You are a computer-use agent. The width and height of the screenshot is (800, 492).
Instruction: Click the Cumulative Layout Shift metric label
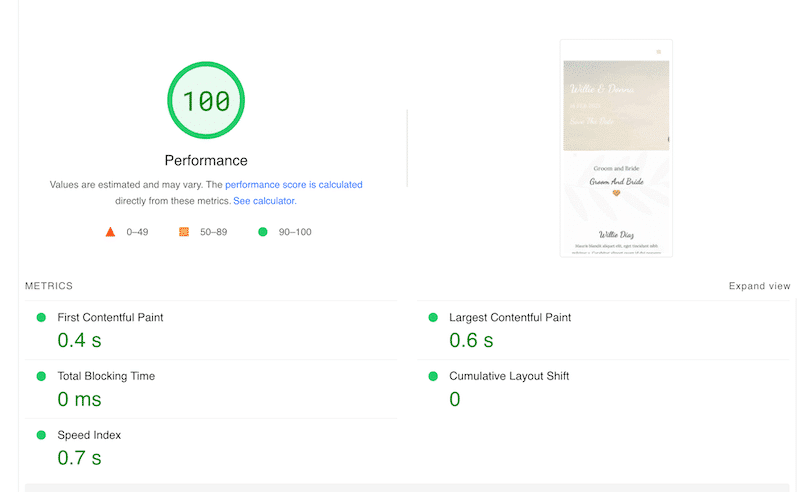tap(509, 376)
